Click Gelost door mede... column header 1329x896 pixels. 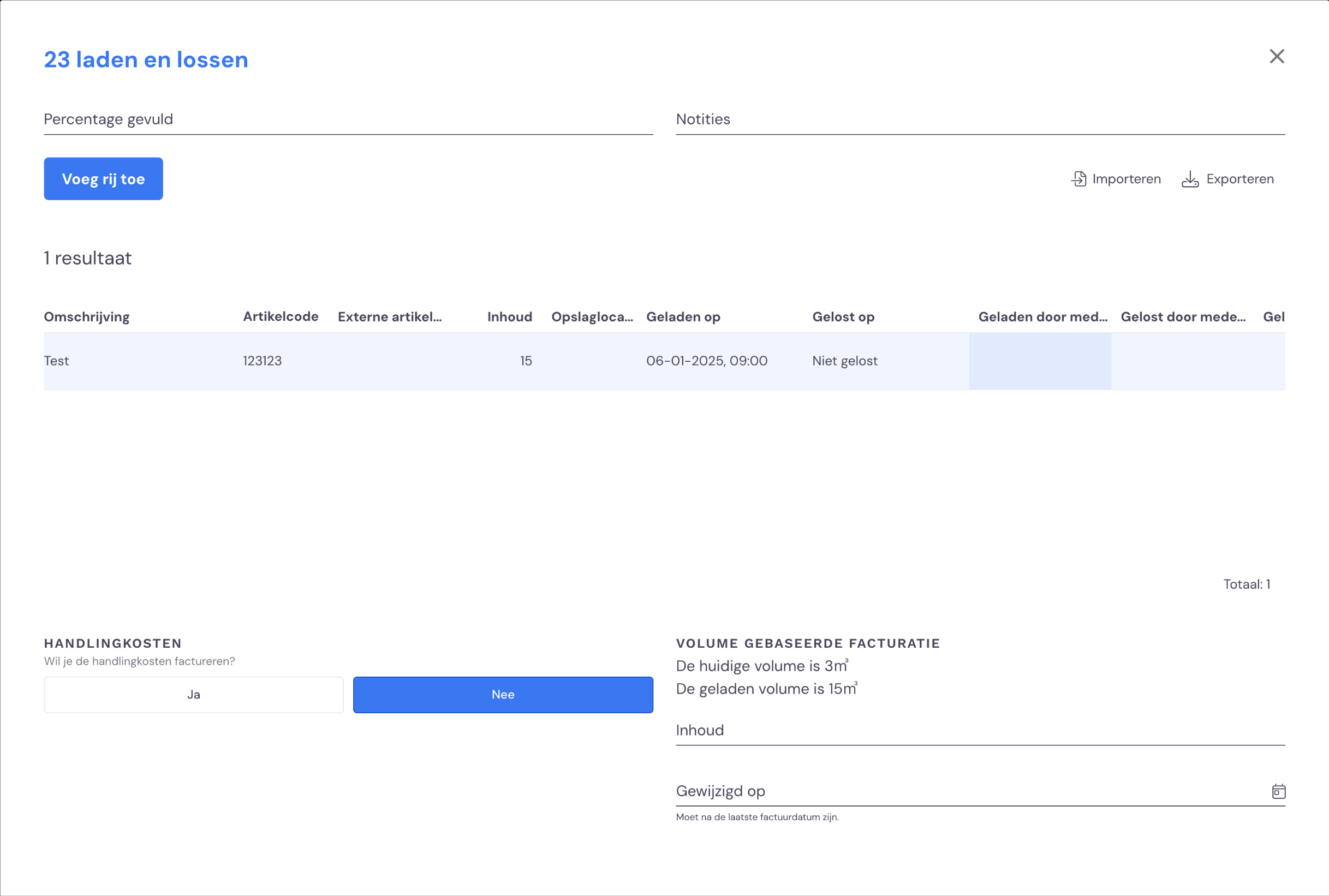1183,316
